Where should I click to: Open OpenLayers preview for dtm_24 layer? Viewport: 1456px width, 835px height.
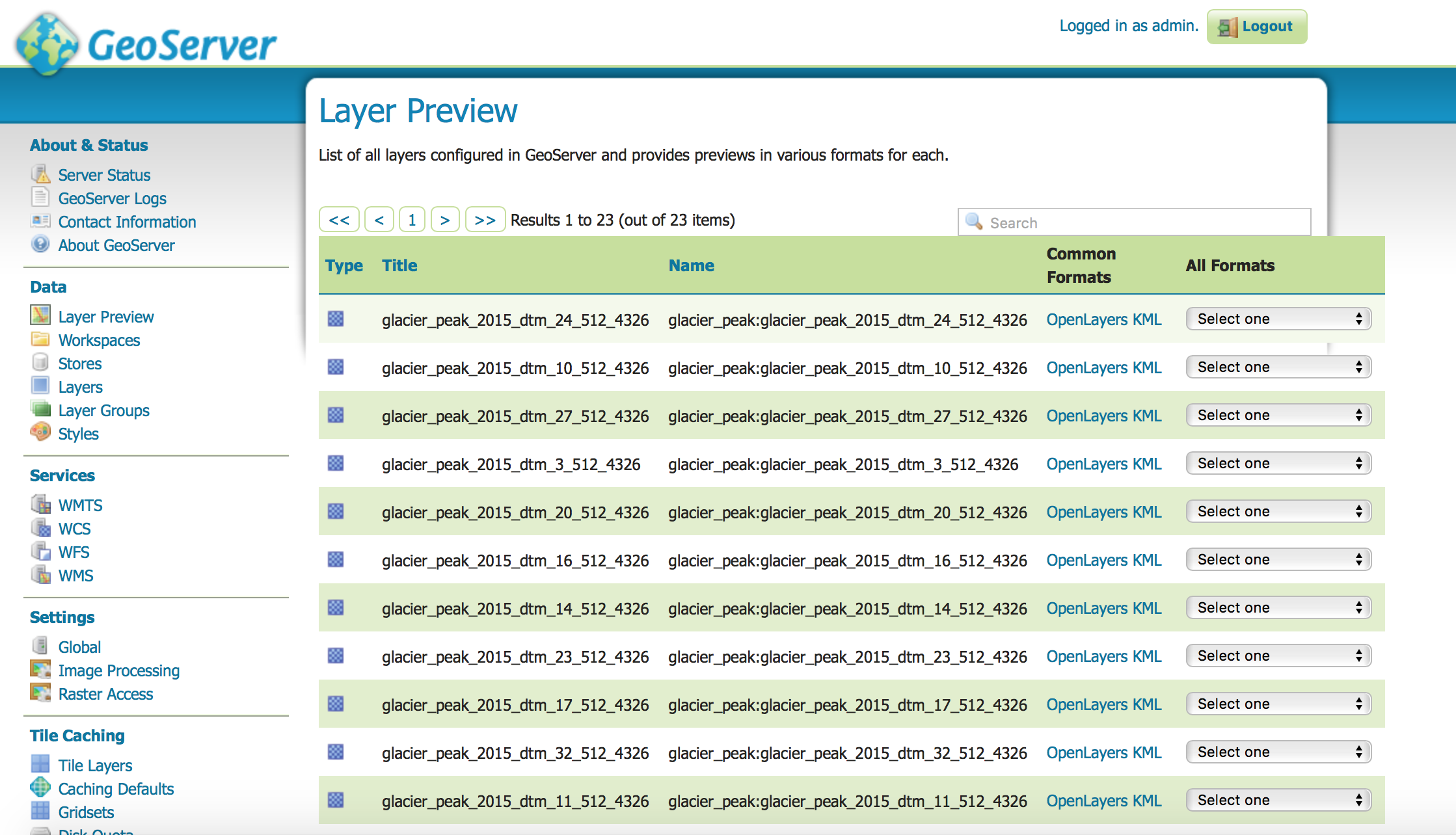[1087, 319]
